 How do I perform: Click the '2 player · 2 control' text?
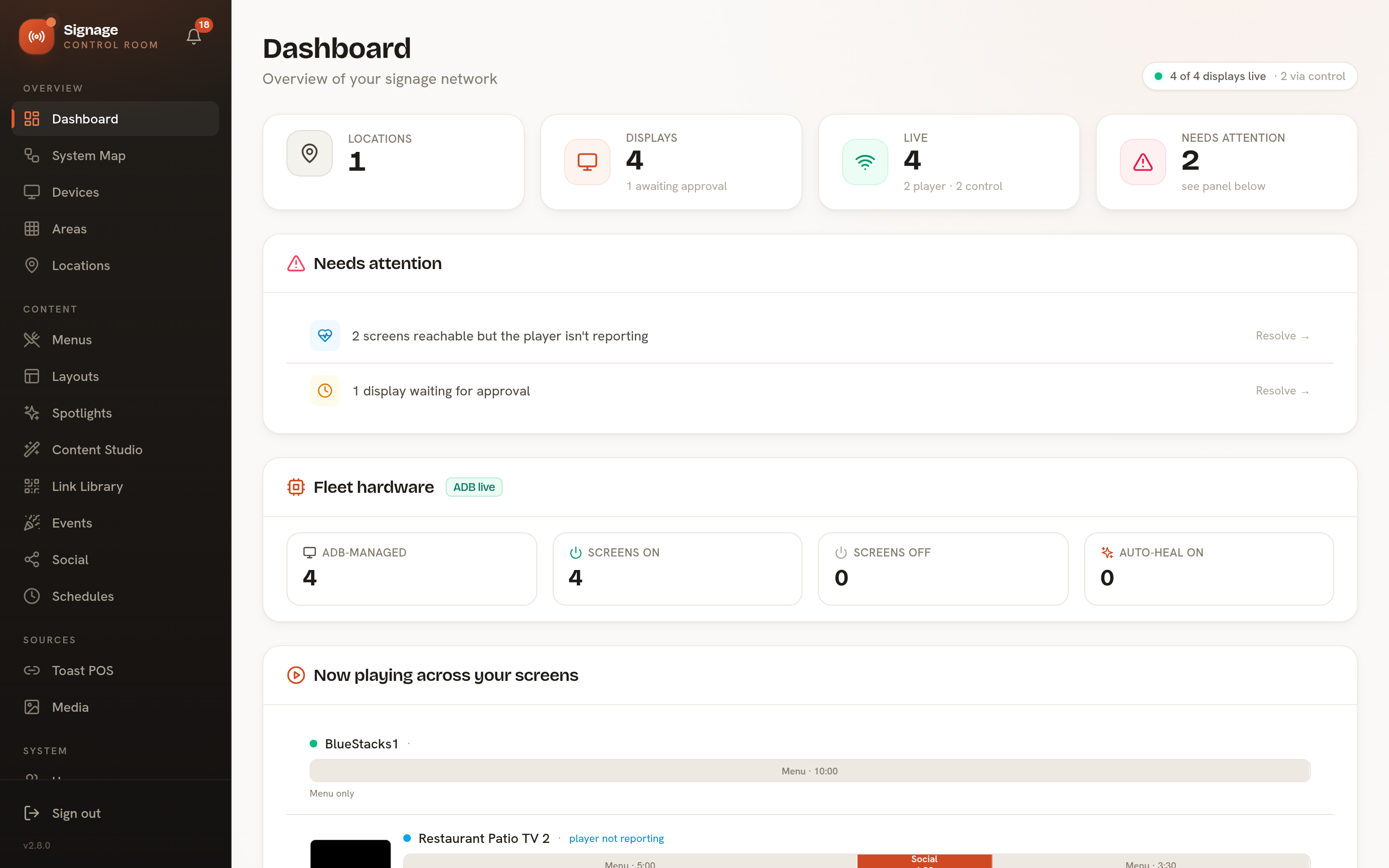tap(953, 186)
